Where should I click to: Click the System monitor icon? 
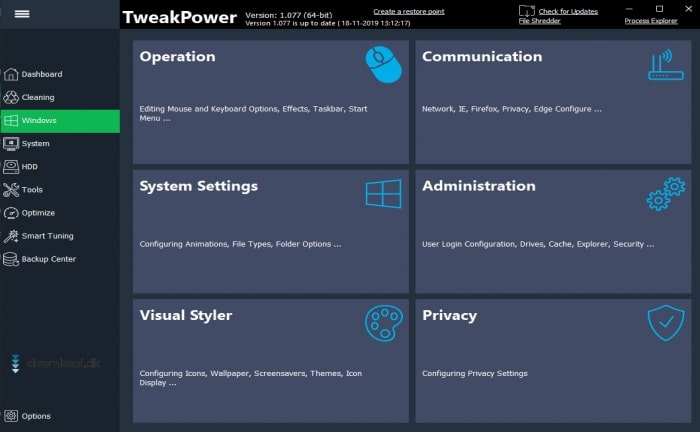click(x=11, y=144)
